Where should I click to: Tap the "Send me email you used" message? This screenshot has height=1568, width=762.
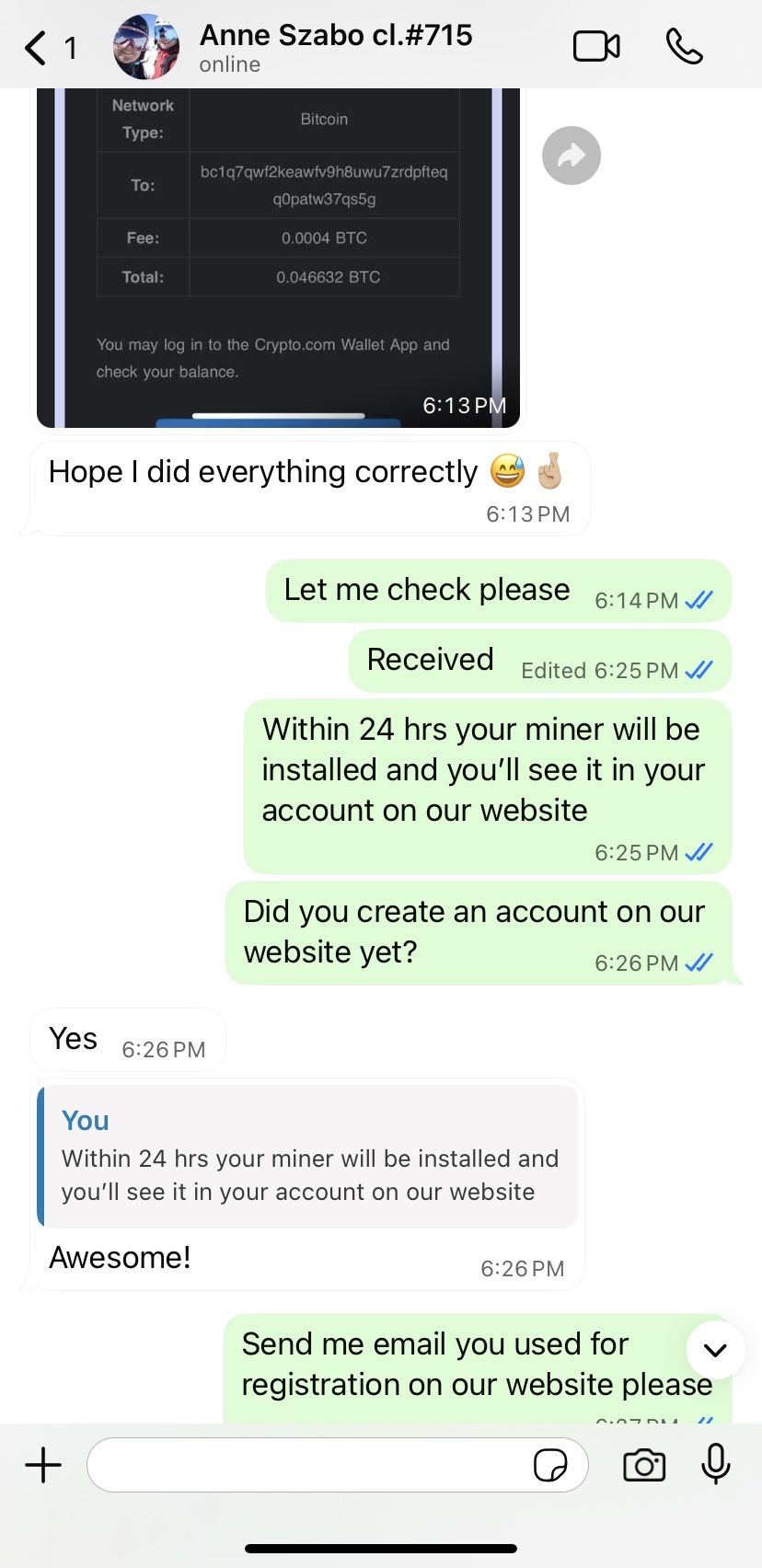[478, 1369]
